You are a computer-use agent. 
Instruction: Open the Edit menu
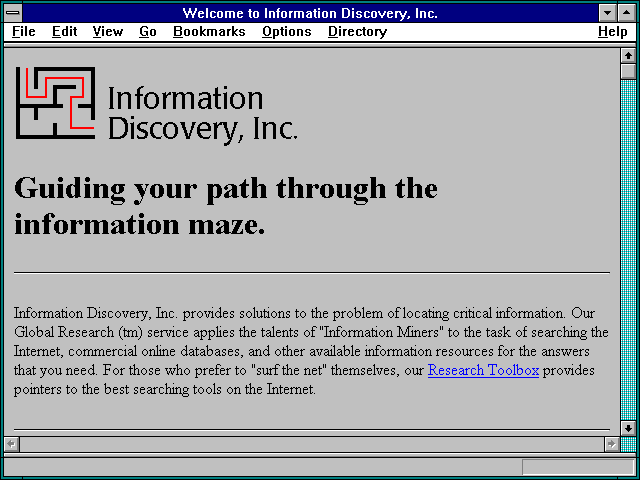point(64,31)
